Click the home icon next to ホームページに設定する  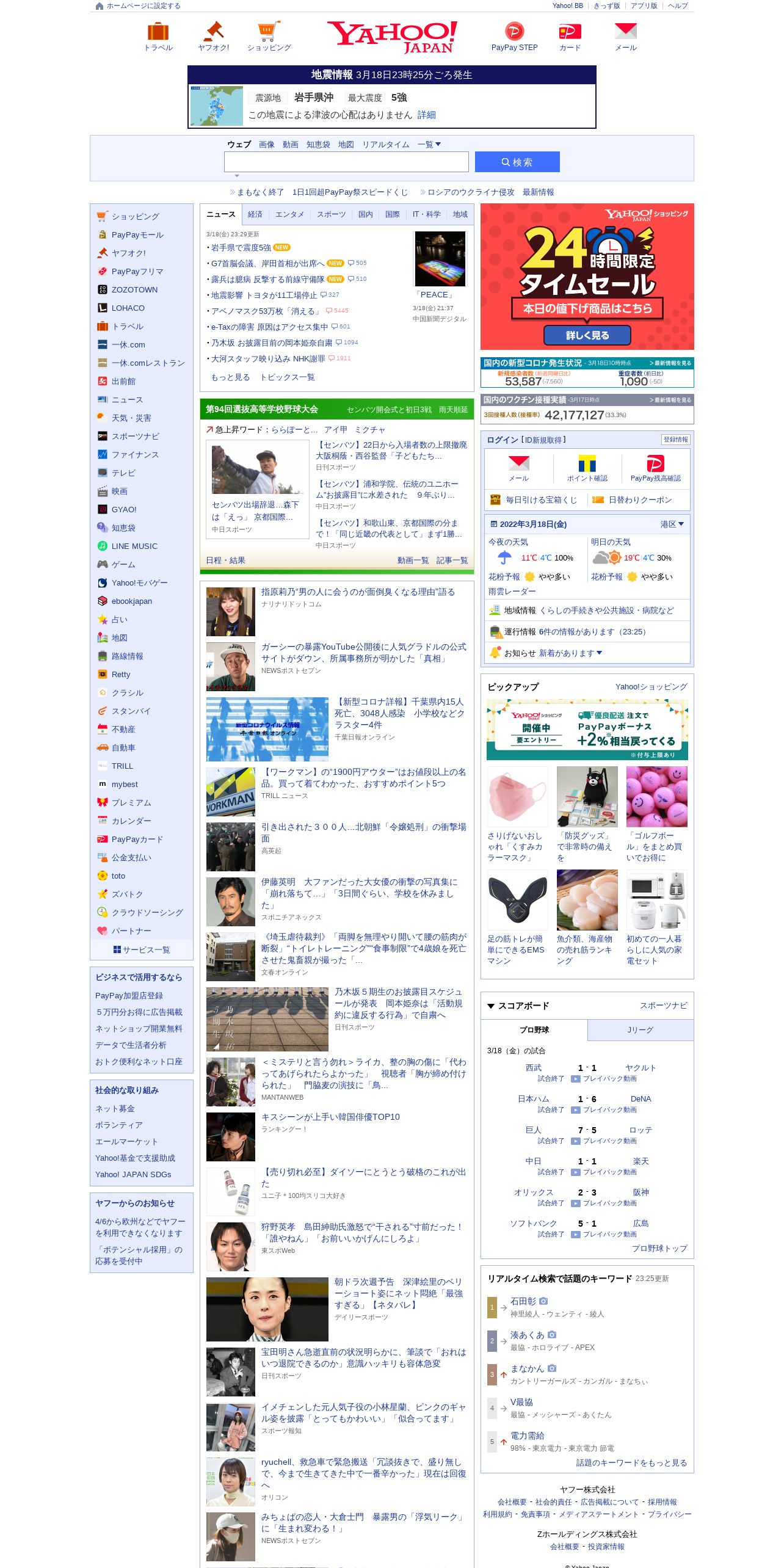[x=100, y=6]
